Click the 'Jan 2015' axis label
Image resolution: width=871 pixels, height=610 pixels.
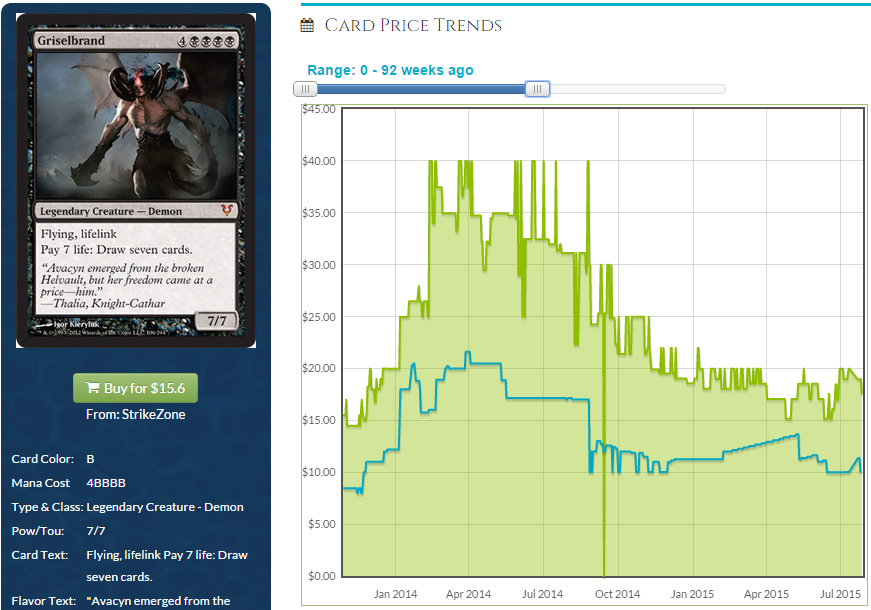(x=692, y=594)
